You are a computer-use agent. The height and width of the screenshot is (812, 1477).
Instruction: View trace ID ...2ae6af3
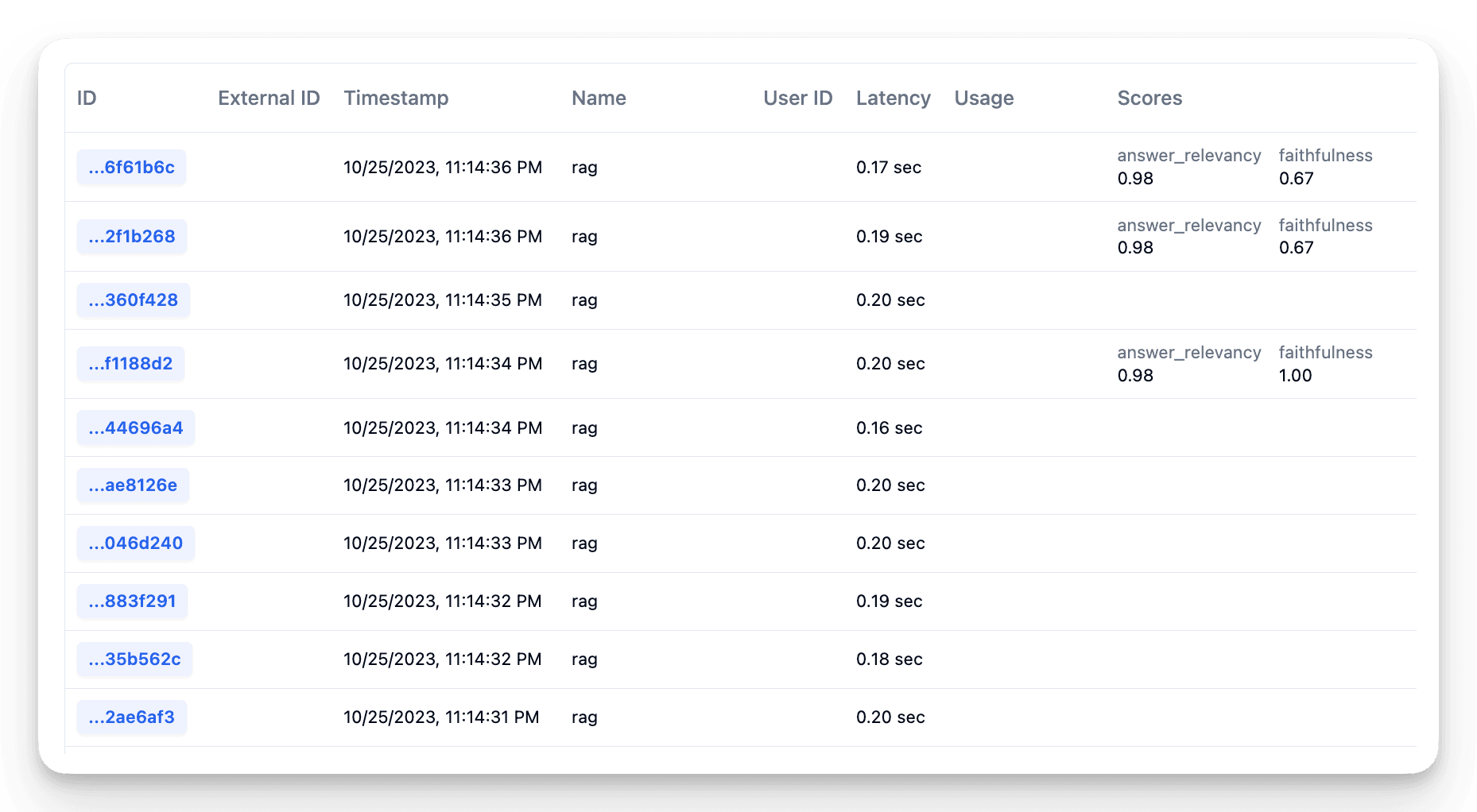131,717
